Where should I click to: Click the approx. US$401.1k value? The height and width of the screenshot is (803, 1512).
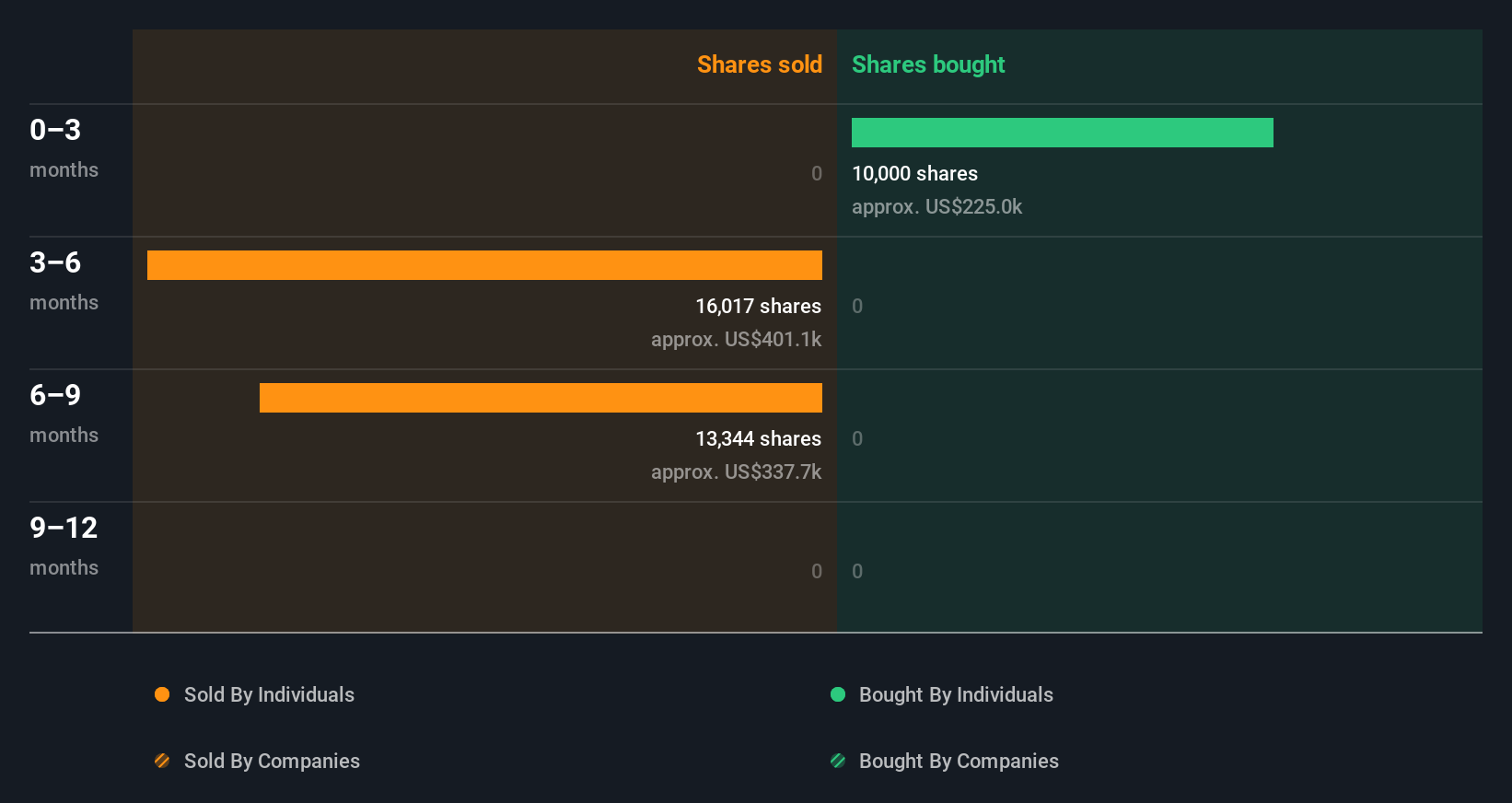pos(737,340)
